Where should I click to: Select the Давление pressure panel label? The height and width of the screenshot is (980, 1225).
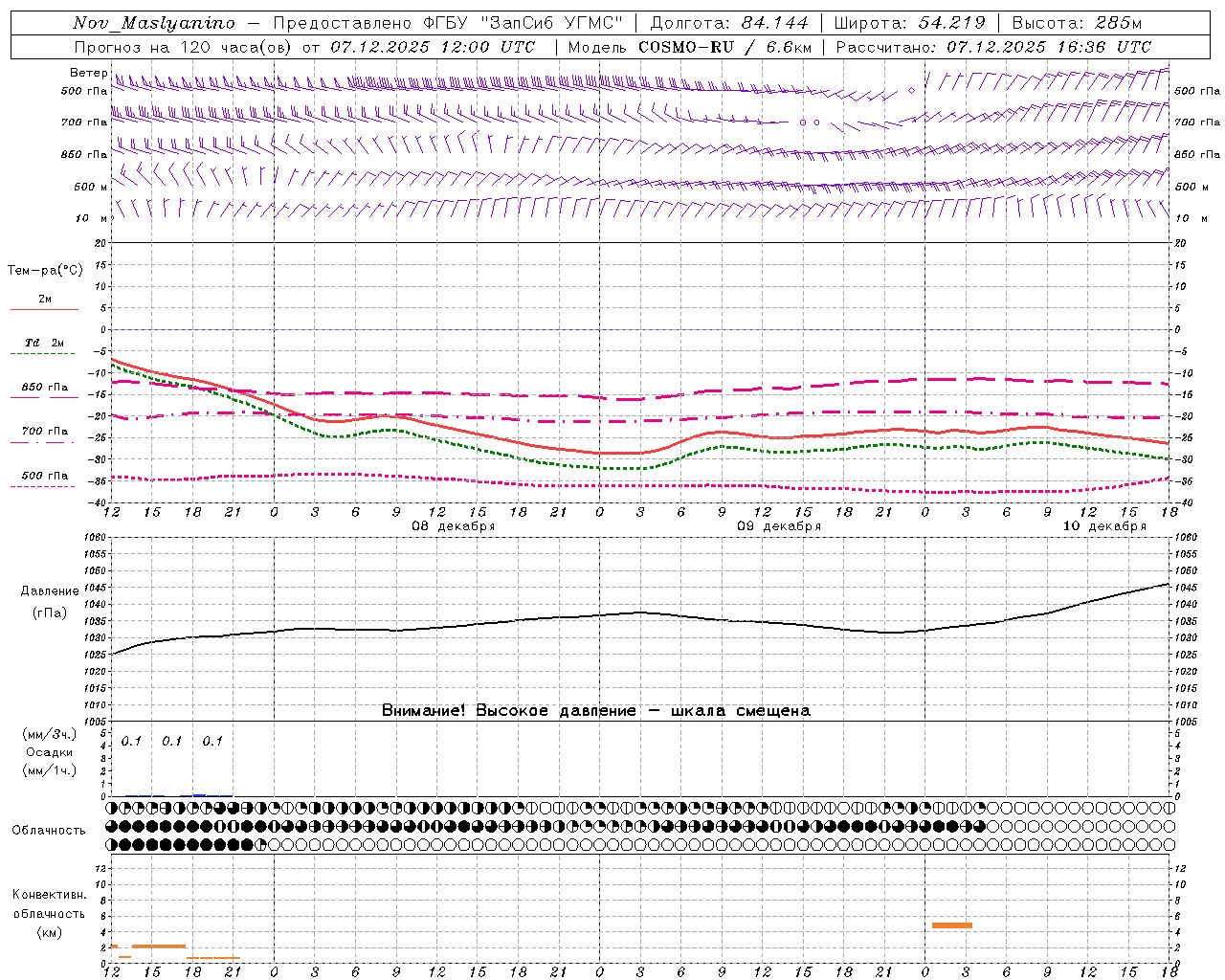50,591
